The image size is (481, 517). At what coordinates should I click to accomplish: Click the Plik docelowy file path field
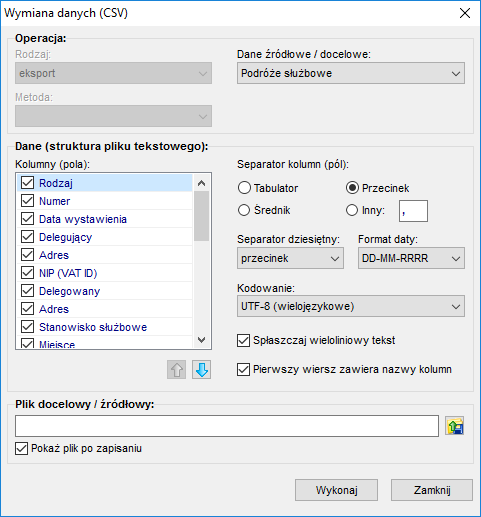coord(227,426)
